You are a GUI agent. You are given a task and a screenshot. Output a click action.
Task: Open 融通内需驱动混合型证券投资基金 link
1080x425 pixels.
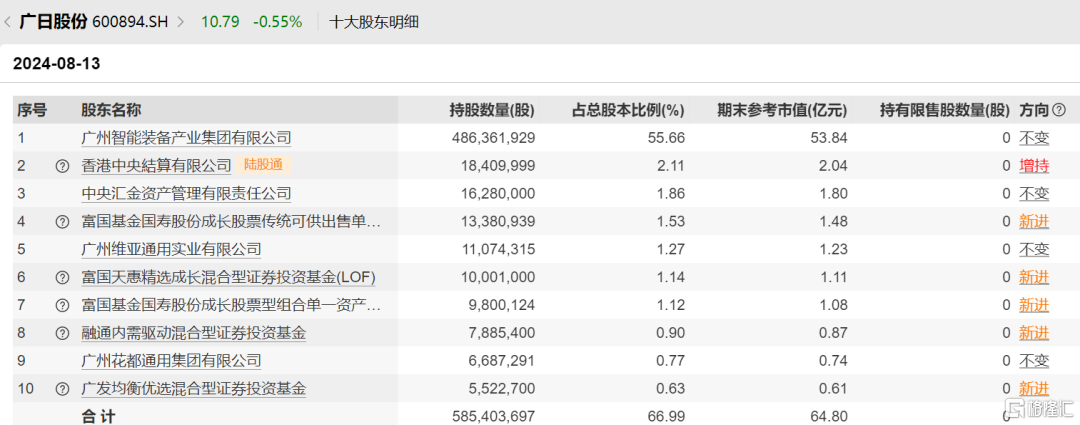[x=194, y=333]
